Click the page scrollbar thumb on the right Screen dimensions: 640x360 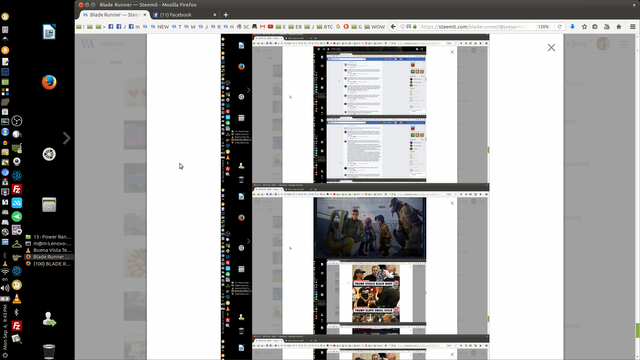[638, 330]
